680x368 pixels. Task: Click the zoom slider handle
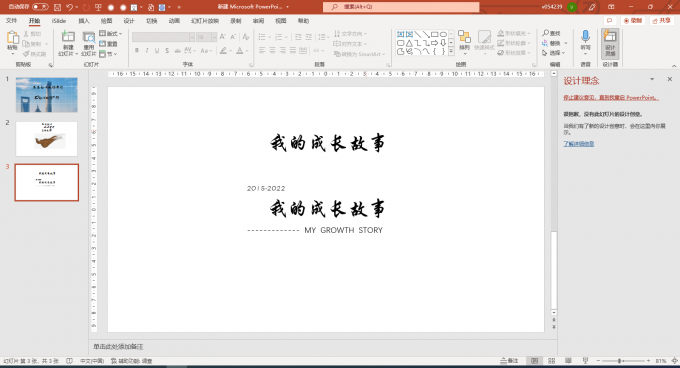620,361
